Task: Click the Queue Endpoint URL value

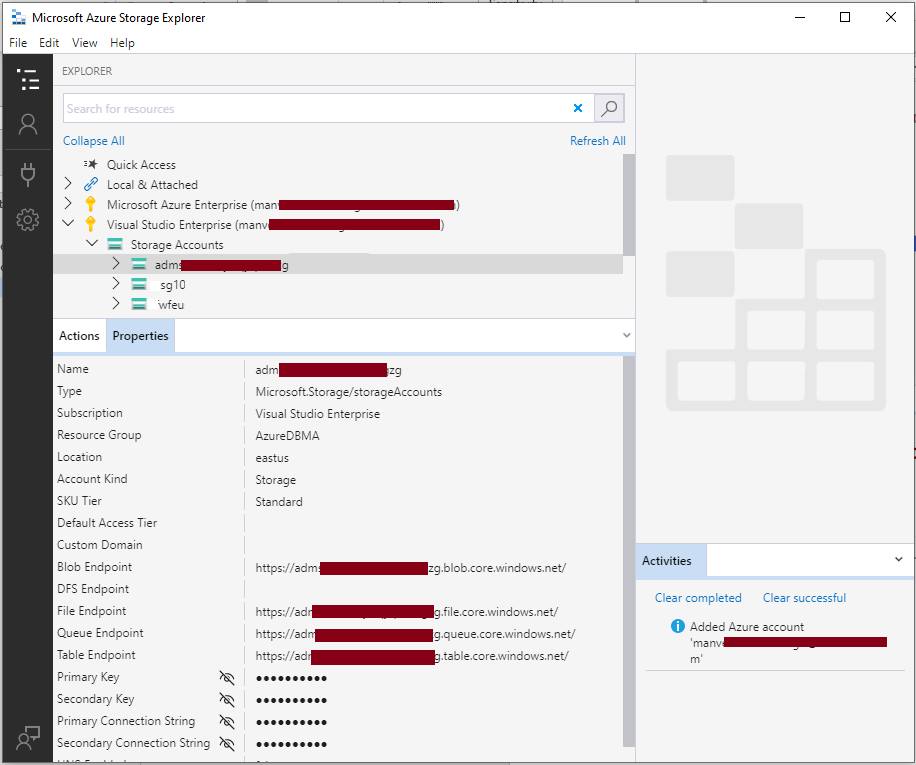Action: [415, 634]
